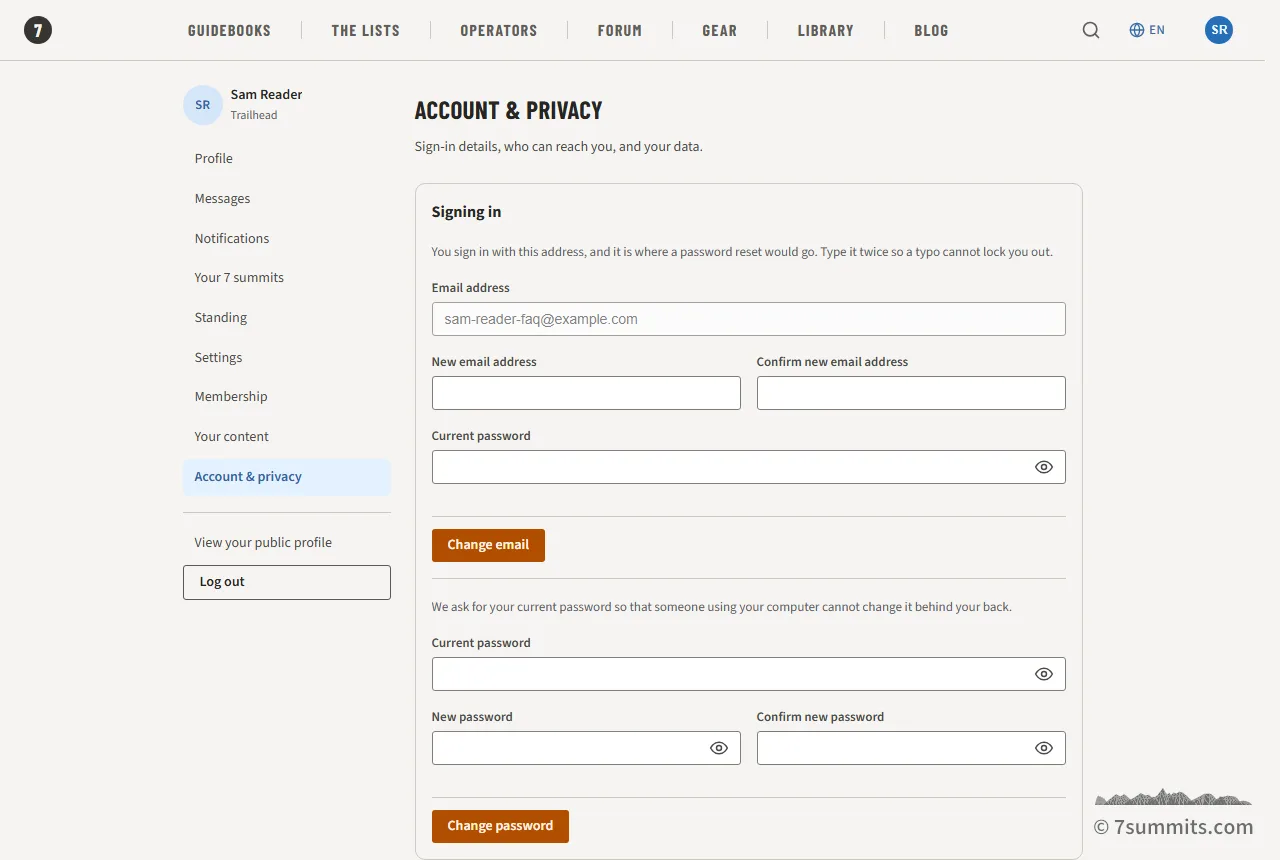Show the email section's current password

coord(1044,467)
